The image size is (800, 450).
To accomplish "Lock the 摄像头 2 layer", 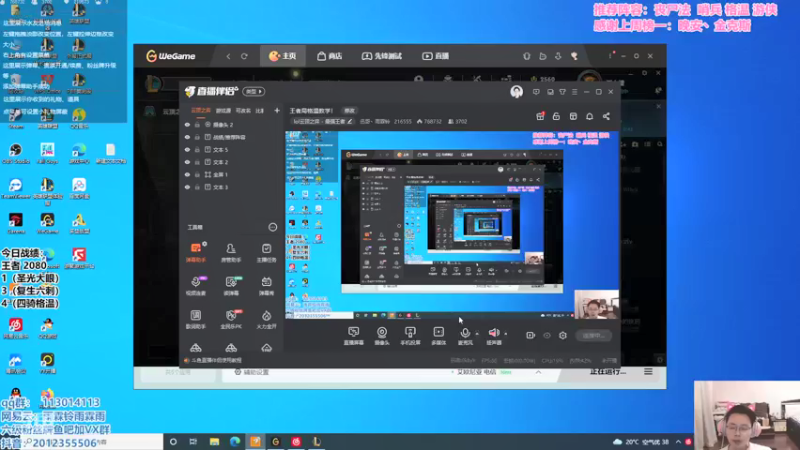I will (x=197, y=124).
